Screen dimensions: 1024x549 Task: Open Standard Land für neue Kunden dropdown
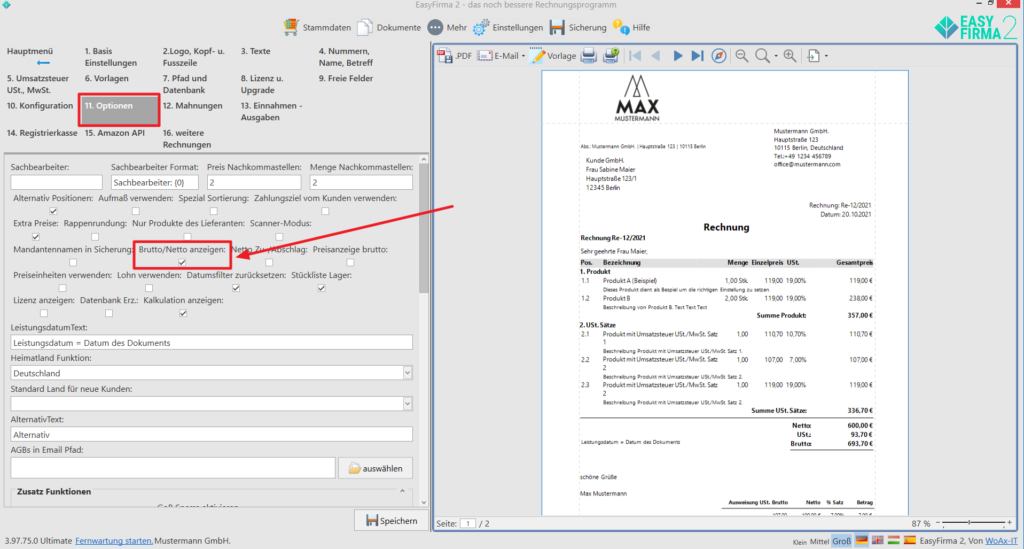(407, 403)
